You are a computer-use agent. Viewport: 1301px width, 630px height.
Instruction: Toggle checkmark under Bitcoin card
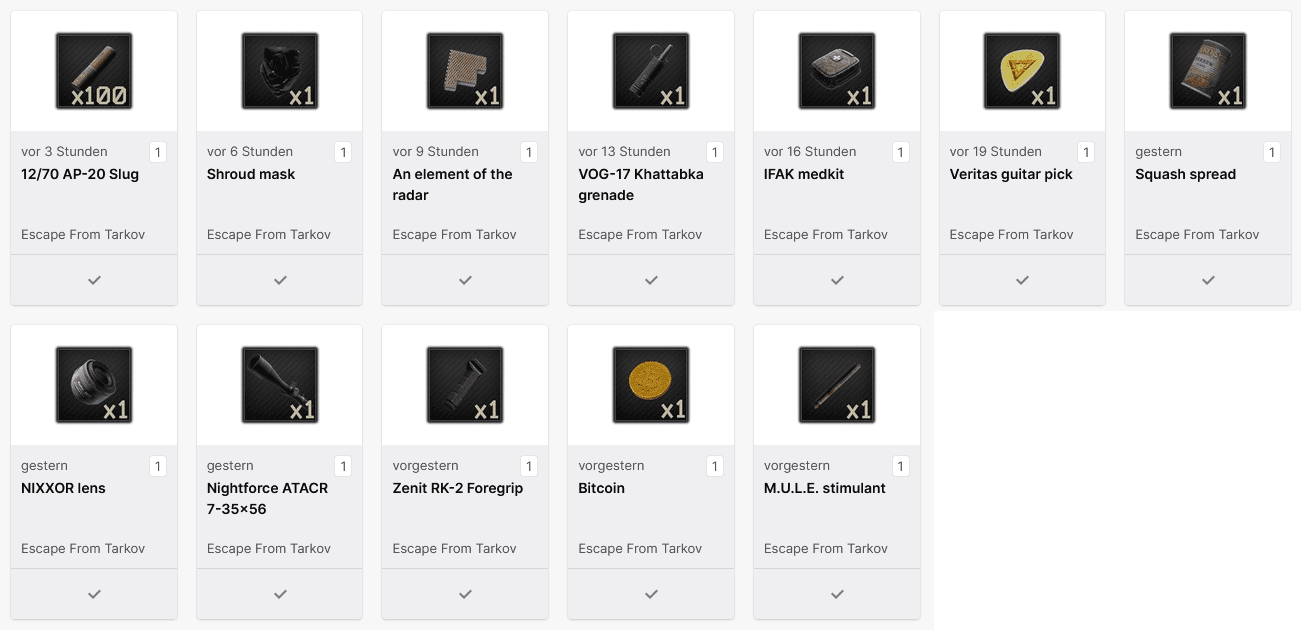(651, 594)
